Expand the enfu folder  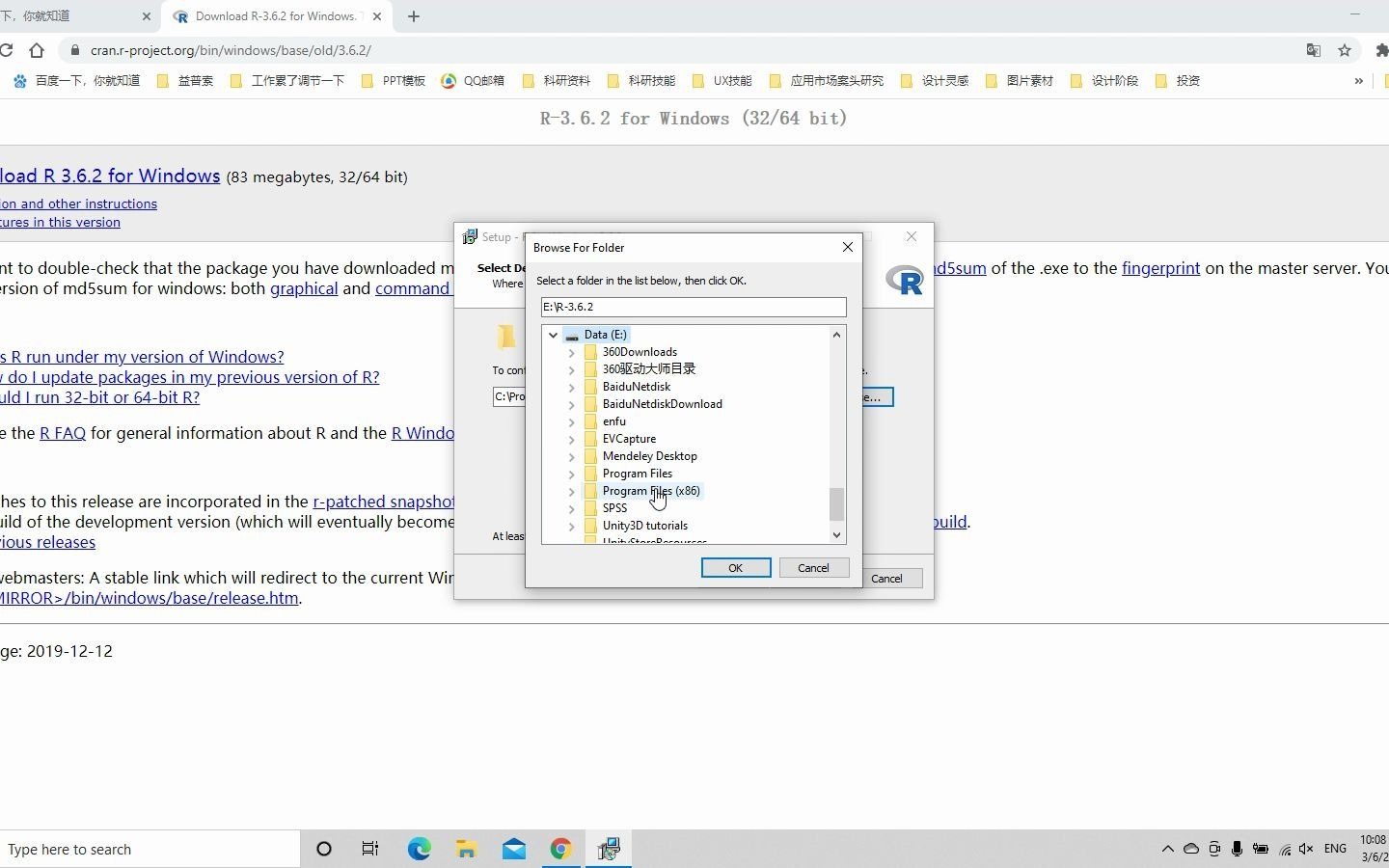[x=571, y=421]
